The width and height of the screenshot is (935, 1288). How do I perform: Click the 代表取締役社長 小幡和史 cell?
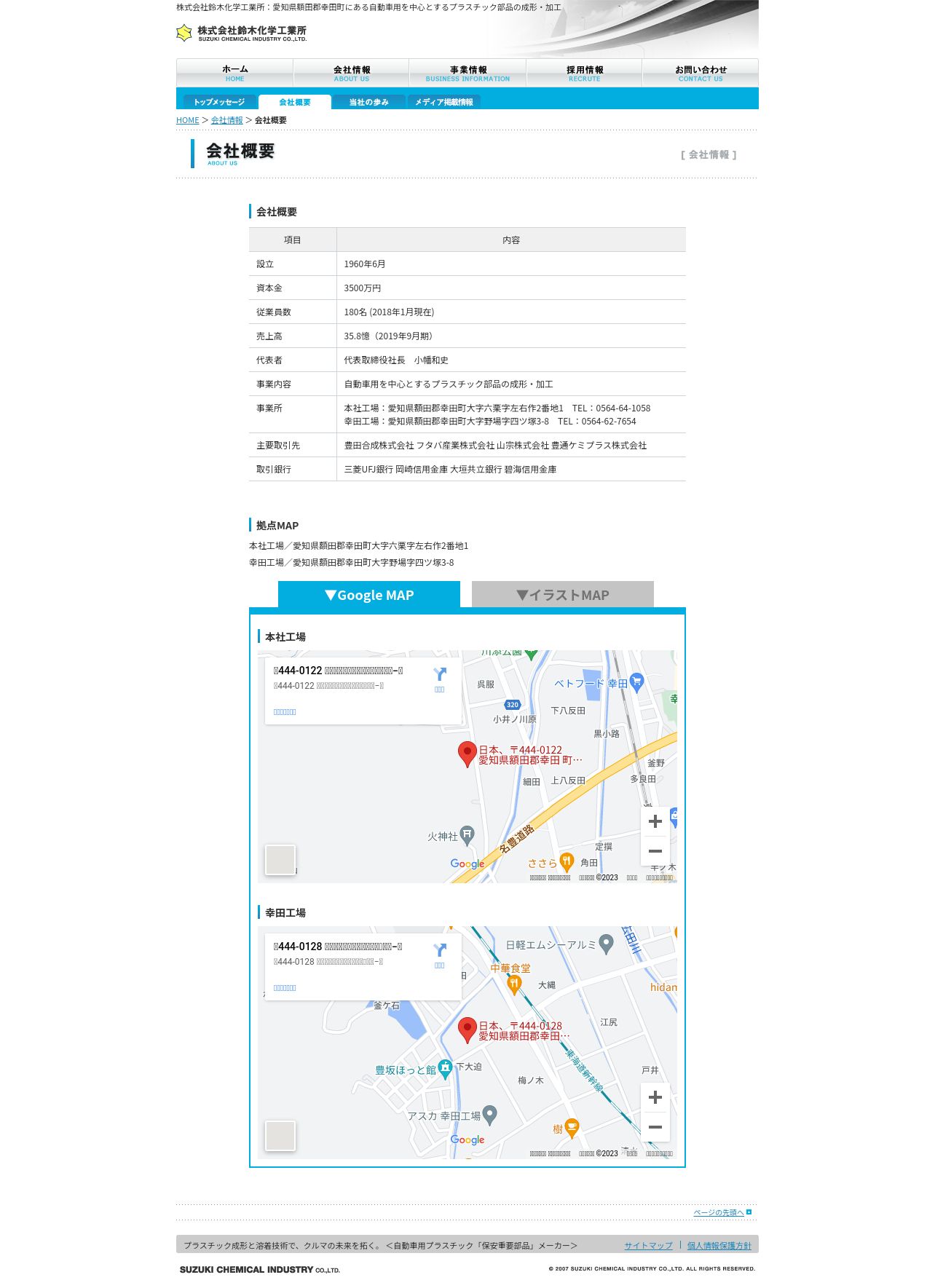(x=396, y=360)
